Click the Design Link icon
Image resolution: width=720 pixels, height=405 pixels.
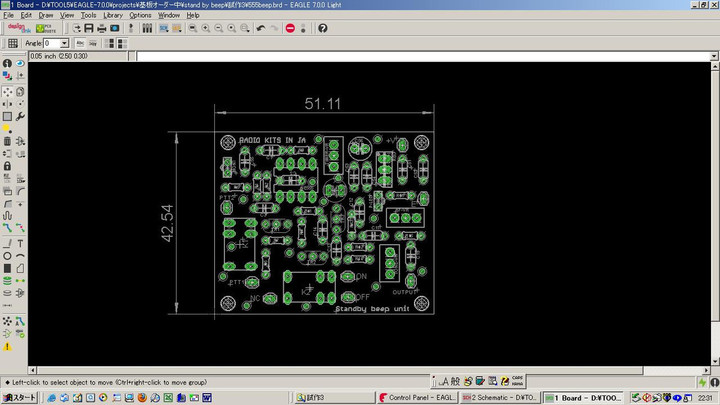[x=19, y=28]
